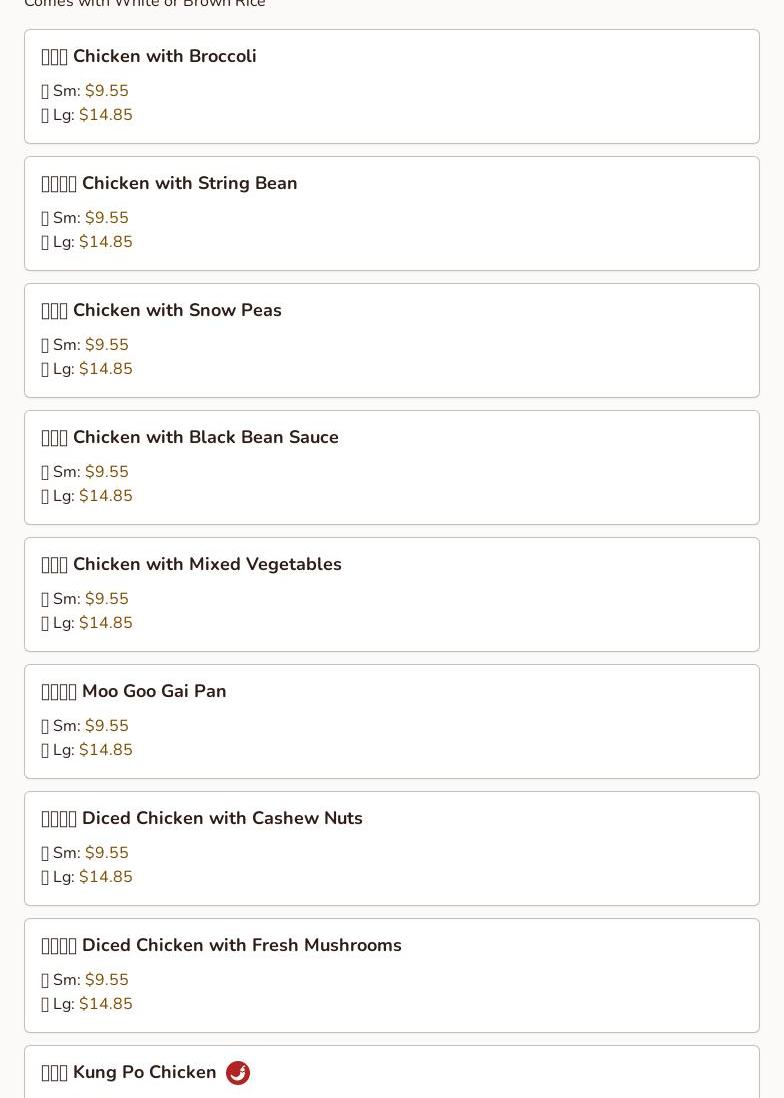784x1098 pixels.
Task: Click the spicy chili icon beside Kung Po Chicken
Action: (x=238, y=1073)
